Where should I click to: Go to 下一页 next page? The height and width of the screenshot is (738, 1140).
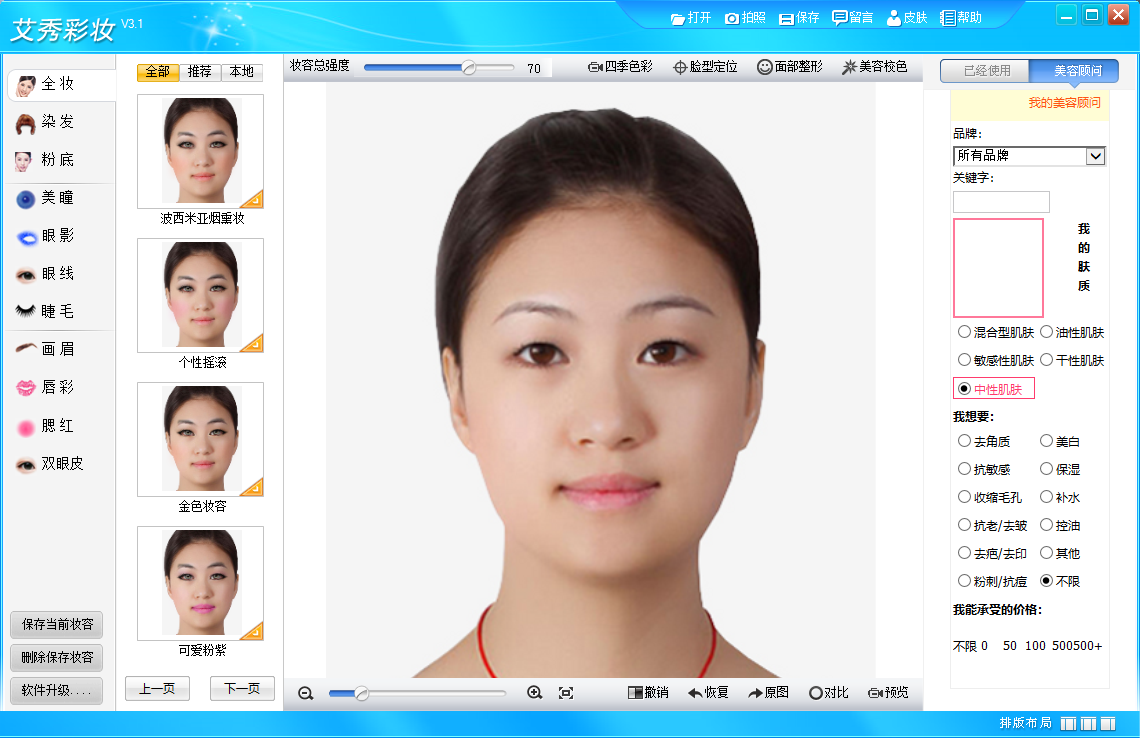point(242,688)
